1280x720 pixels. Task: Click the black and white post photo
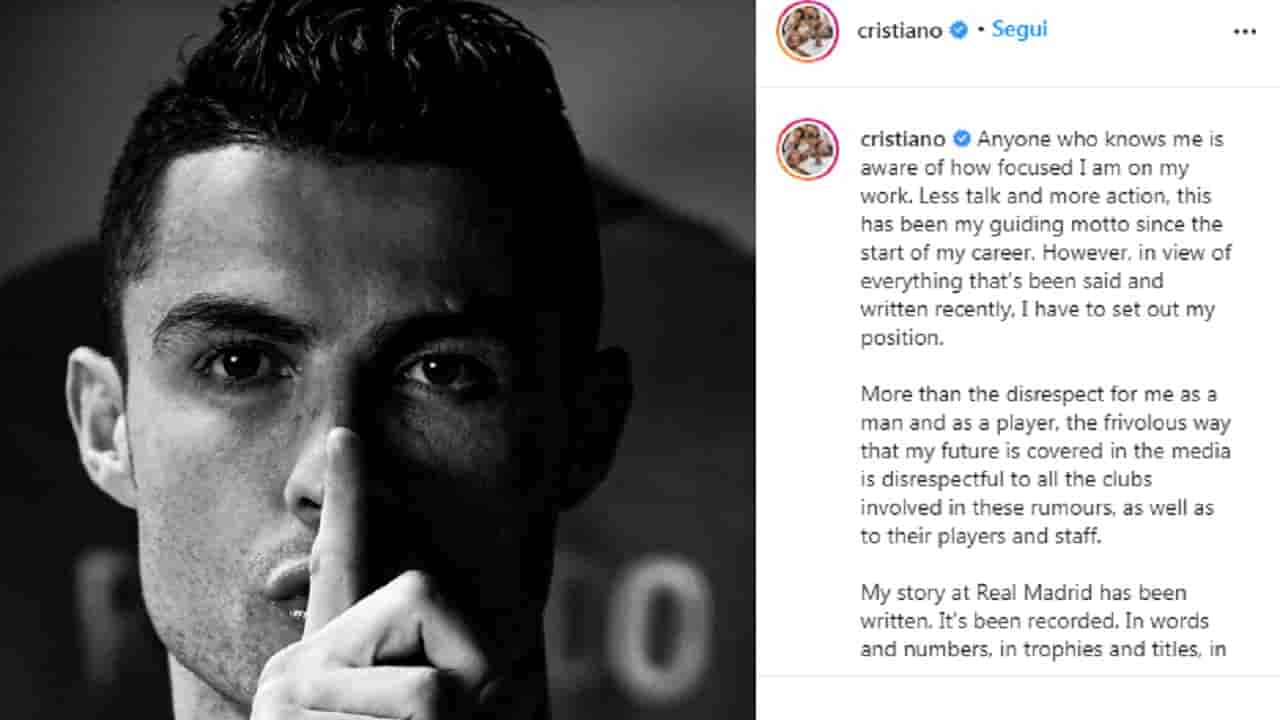tap(377, 360)
